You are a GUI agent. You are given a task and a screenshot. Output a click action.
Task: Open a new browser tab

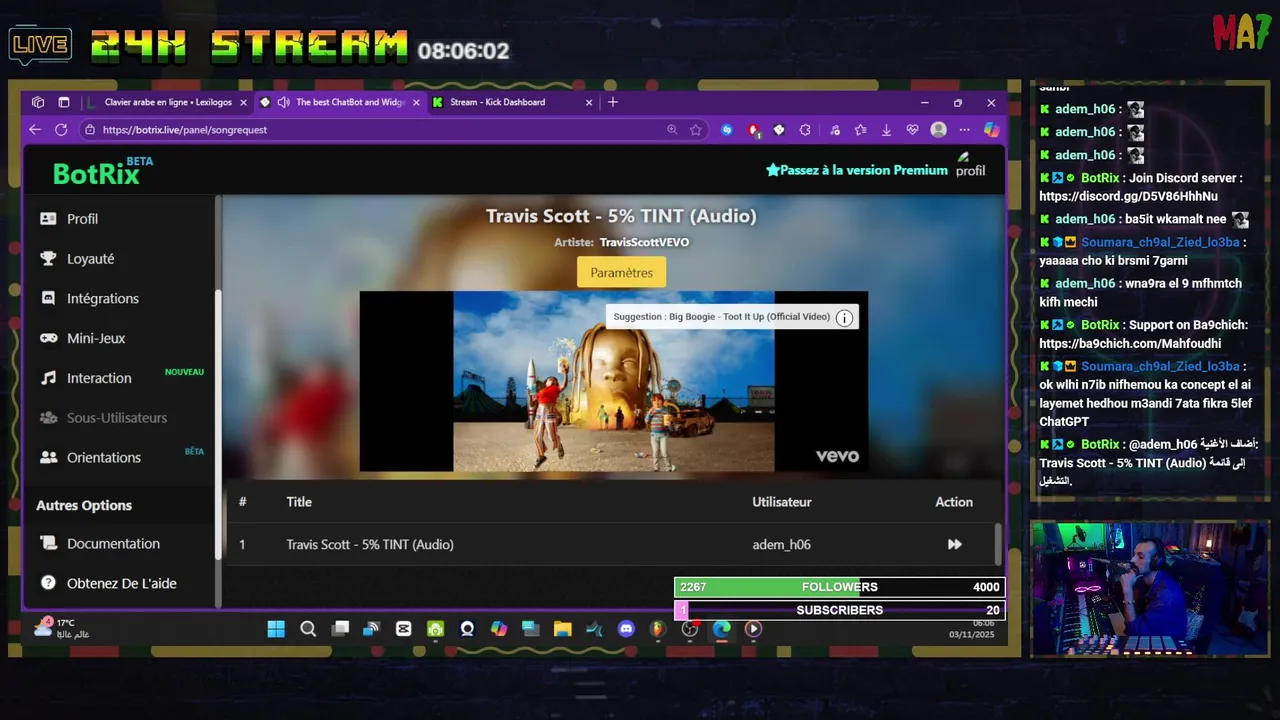(613, 102)
